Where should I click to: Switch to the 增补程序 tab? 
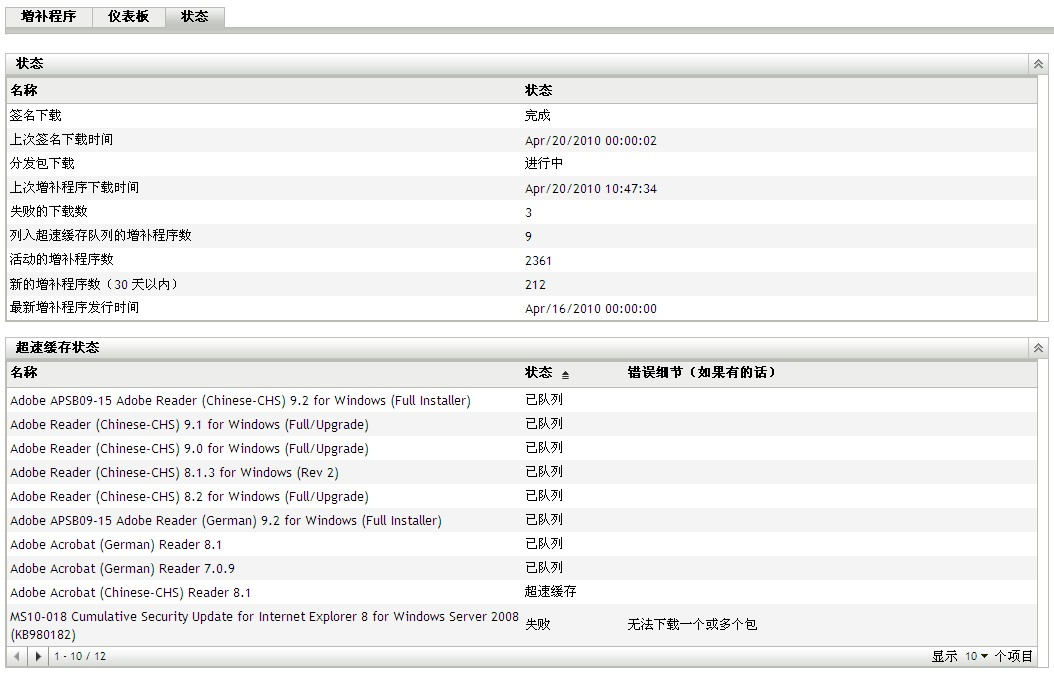pyautogui.click(x=48, y=16)
